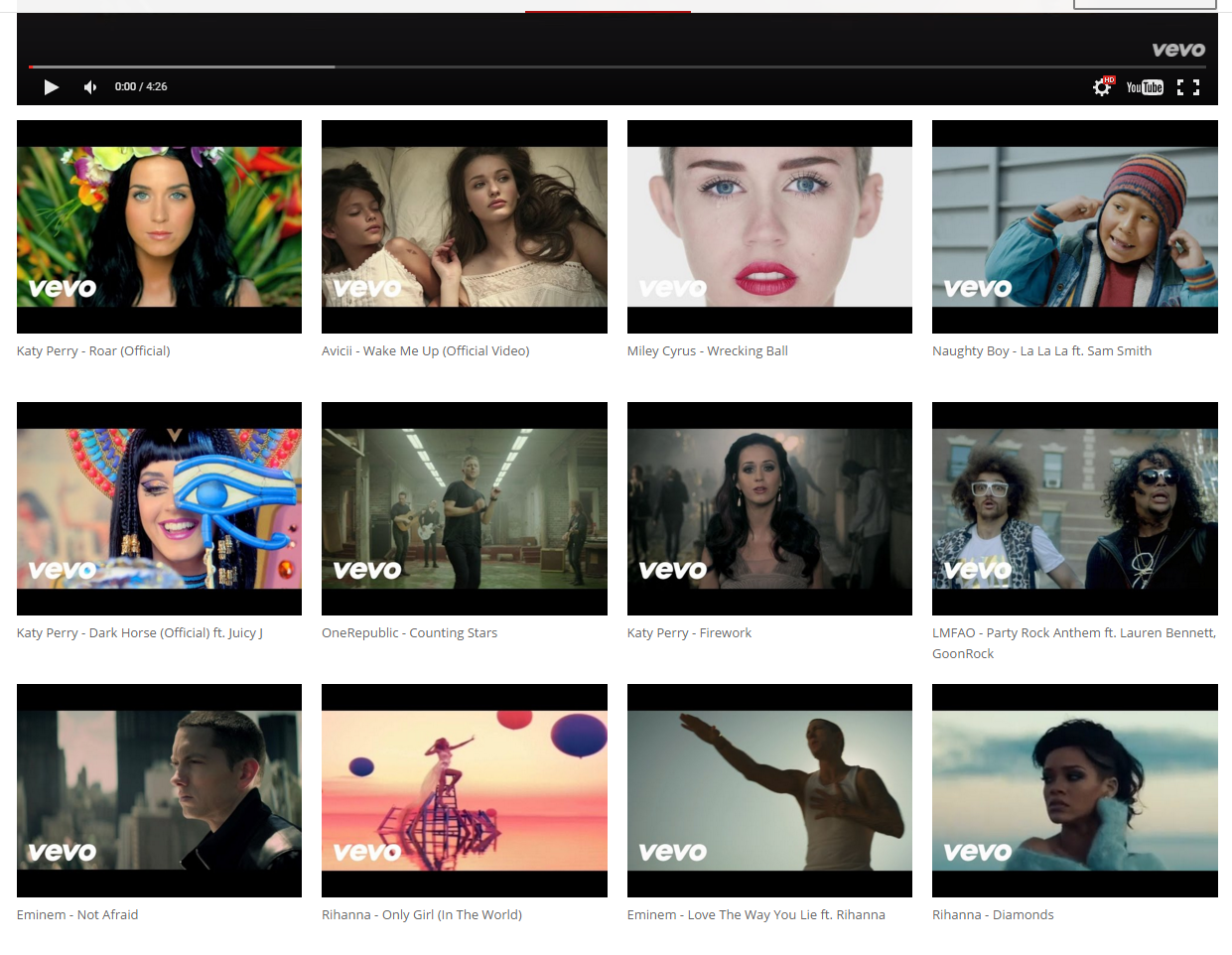The height and width of the screenshot is (955, 1232).
Task: Open Katy Perry Dark Horse thumbnail
Action: pos(159,508)
